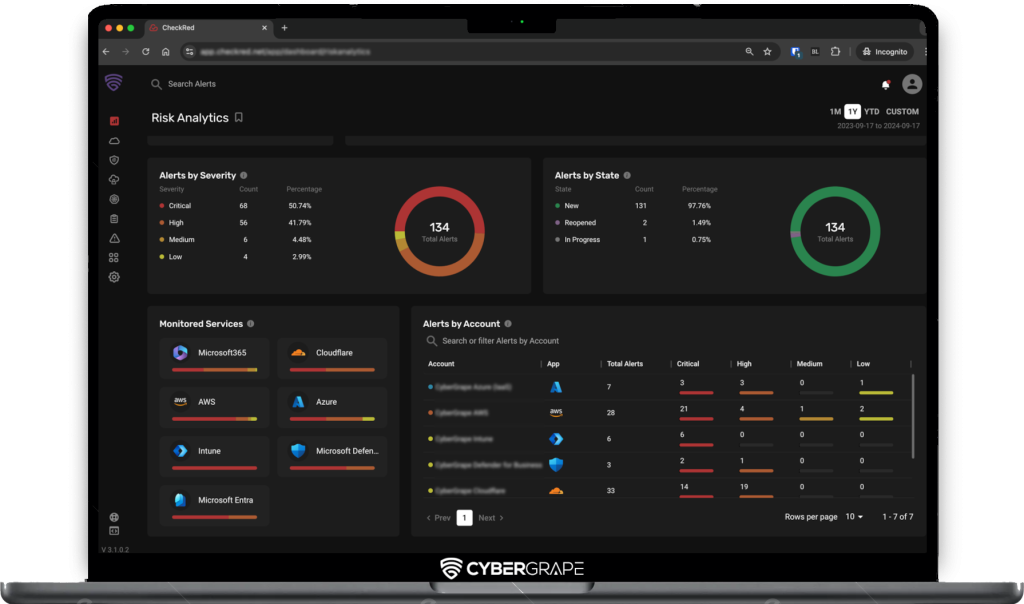1024x604 pixels.
Task: Open the Rows per page dropdown
Action: [x=854, y=517]
